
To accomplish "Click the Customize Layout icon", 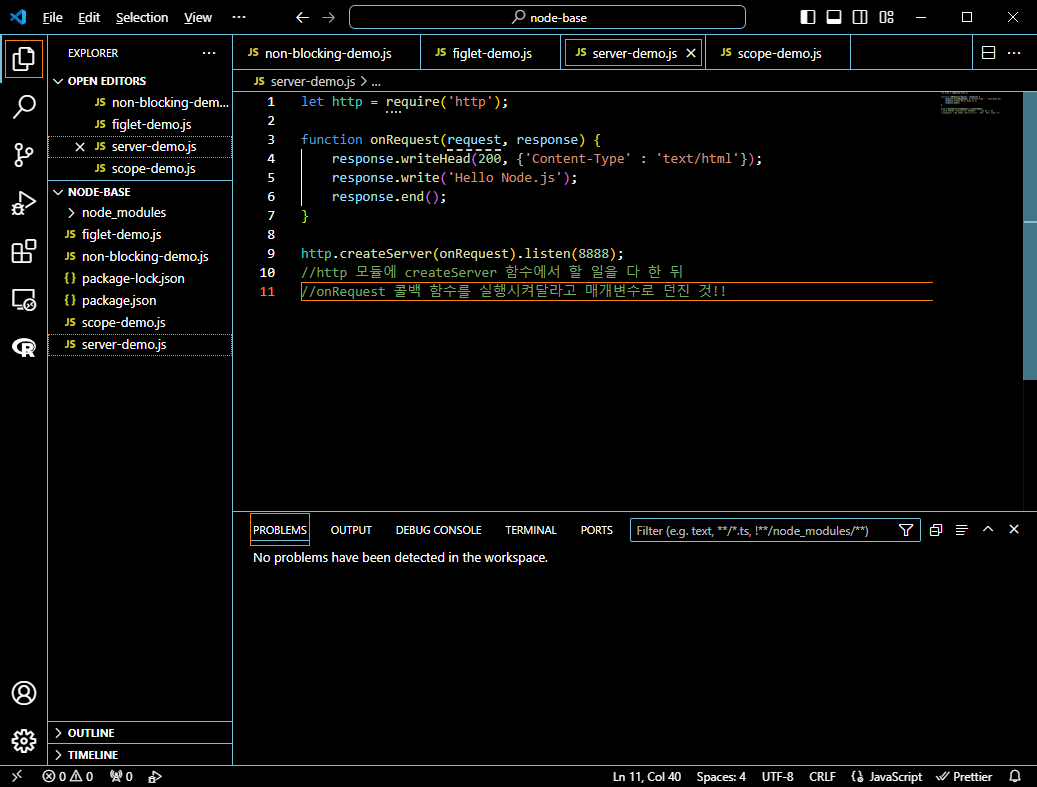I will click(886, 17).
